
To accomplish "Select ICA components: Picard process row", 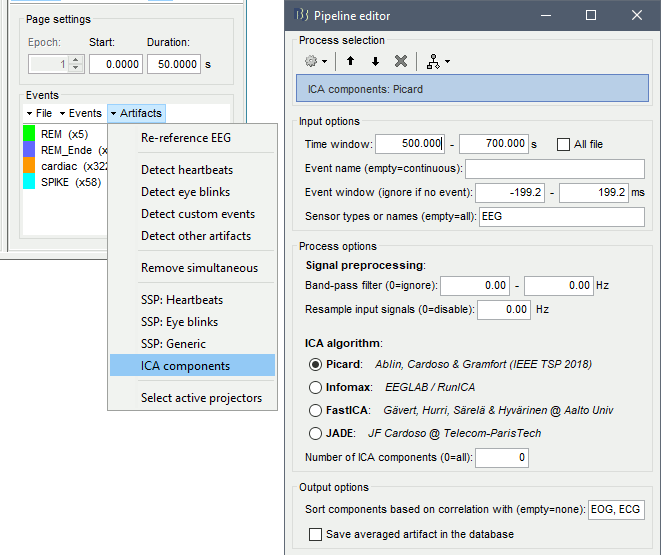I will click(x=472, y=88).
